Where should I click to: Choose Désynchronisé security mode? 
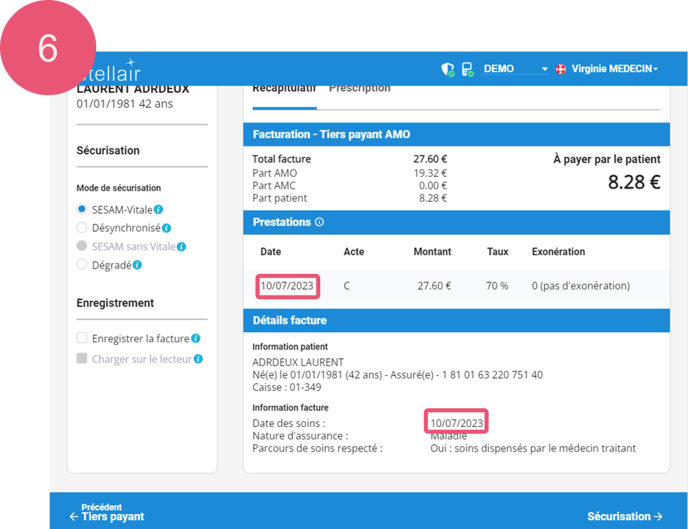(x=82, y=228)
